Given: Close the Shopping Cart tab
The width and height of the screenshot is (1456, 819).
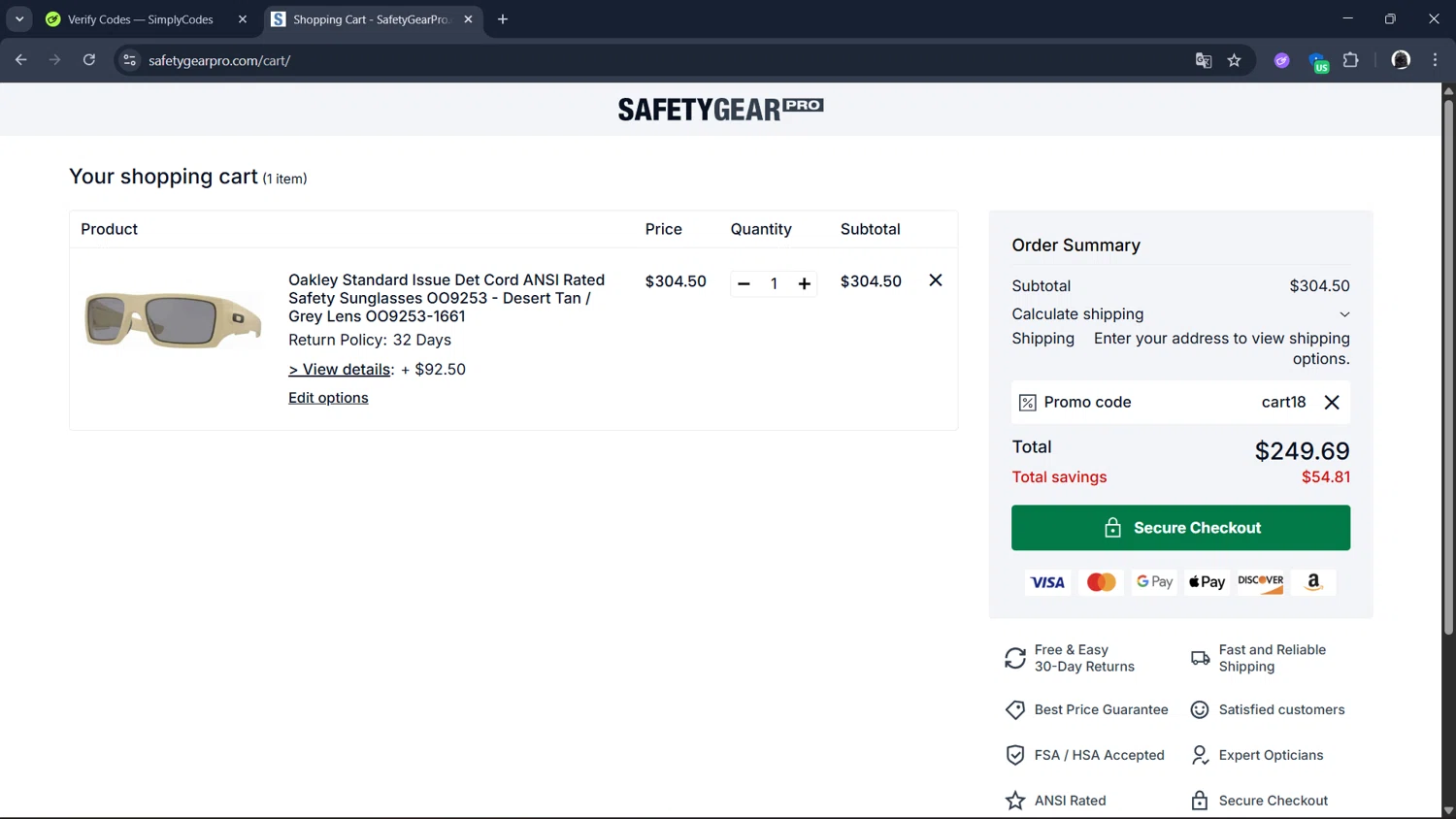Looking at the screenshot, I should coord(468,19).
